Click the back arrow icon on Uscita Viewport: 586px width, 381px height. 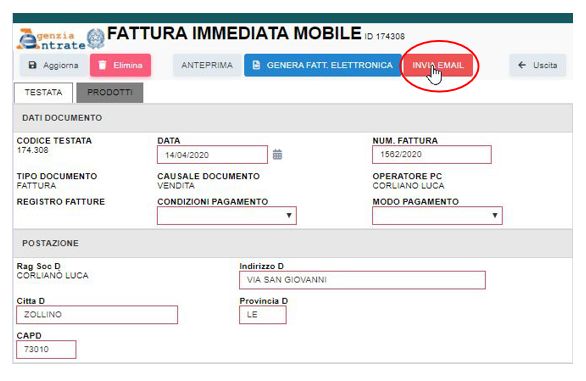coord(522,65)
